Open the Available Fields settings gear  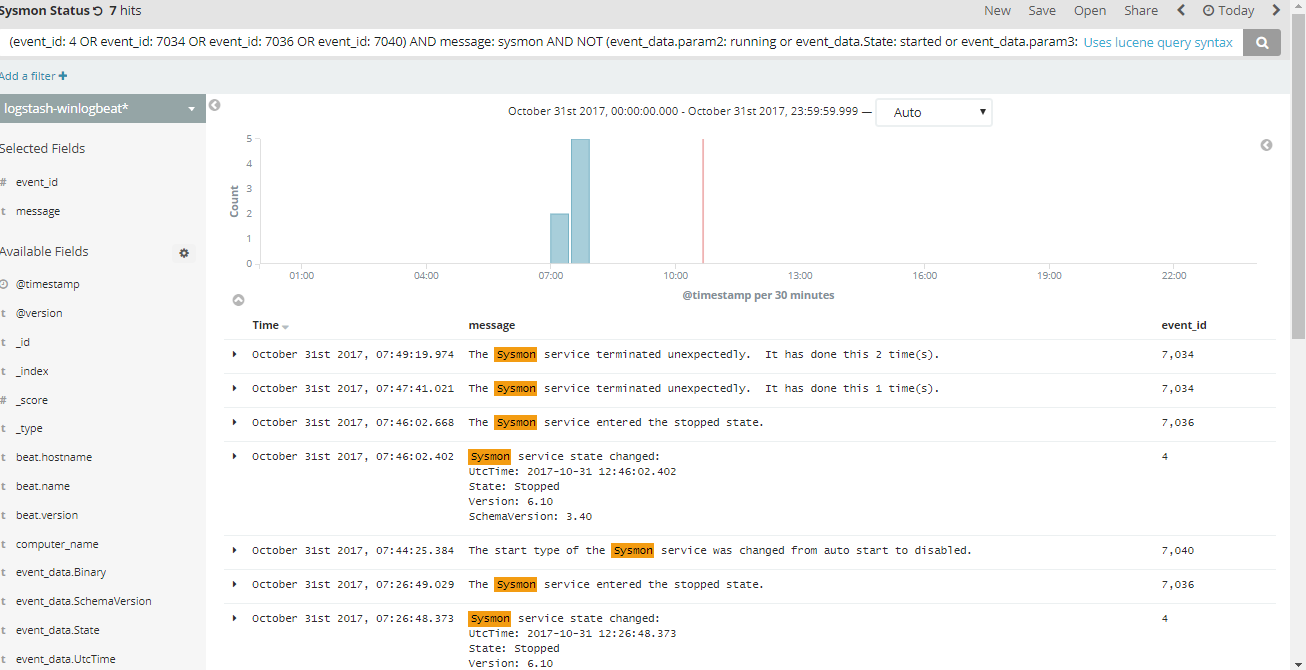coord(184,253)
